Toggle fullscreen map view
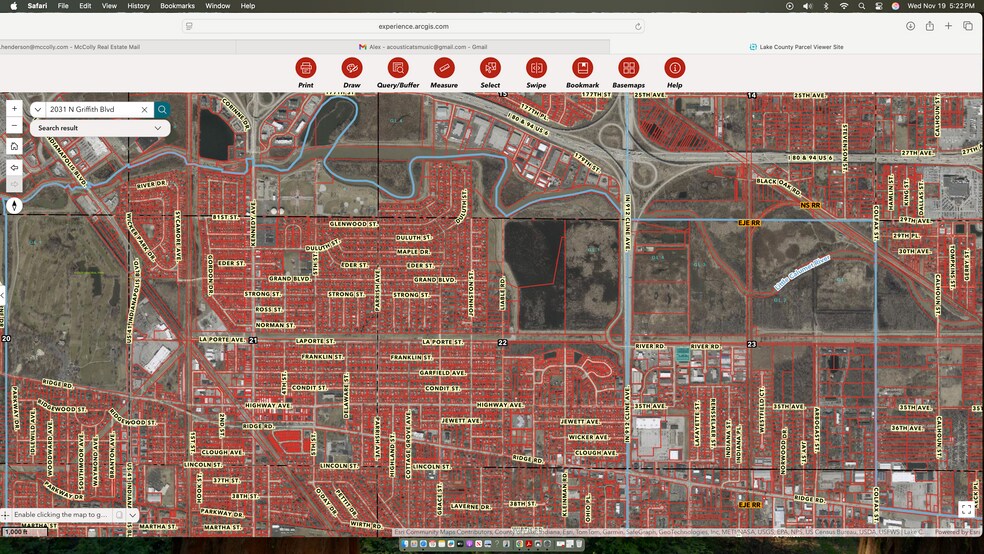 [966, 509]
